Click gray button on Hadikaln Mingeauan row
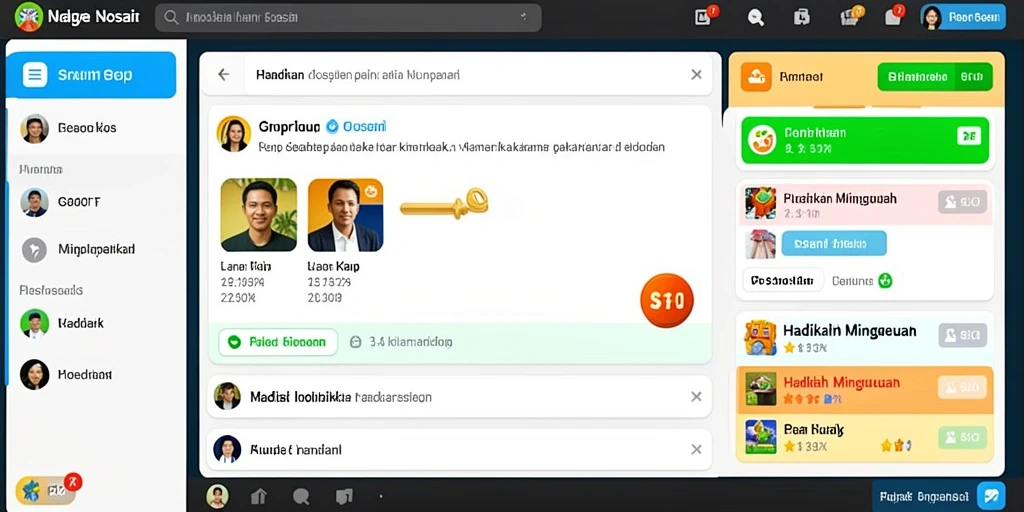The height and width of the screenshot is (512, 1024). pos(962,335)
